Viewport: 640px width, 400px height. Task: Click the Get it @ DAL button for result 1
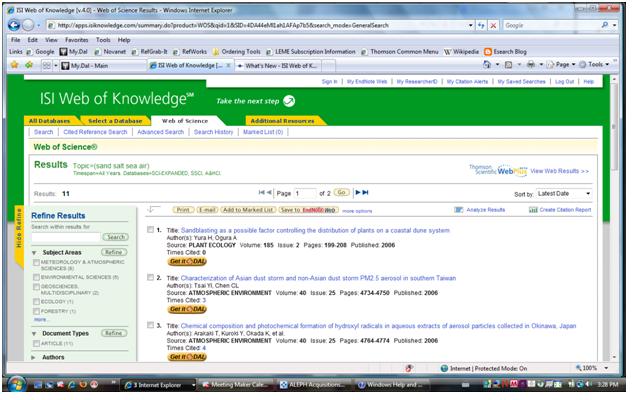click(187, 261)
